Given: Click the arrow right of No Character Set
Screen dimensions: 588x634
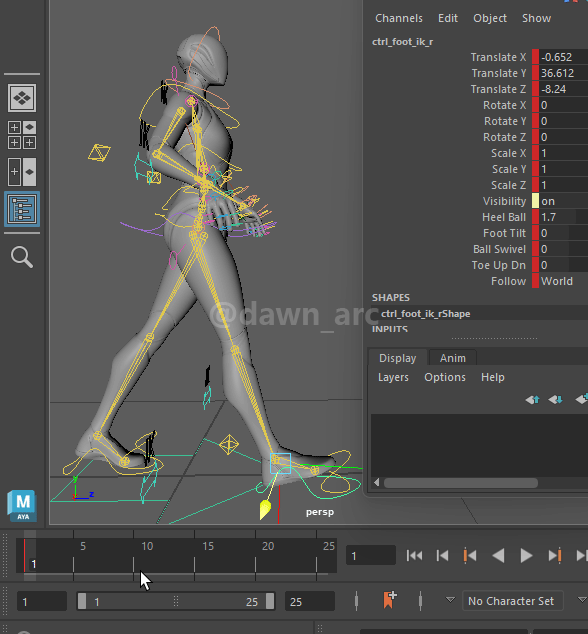Looking at the screenshot, I should [582, 600].
